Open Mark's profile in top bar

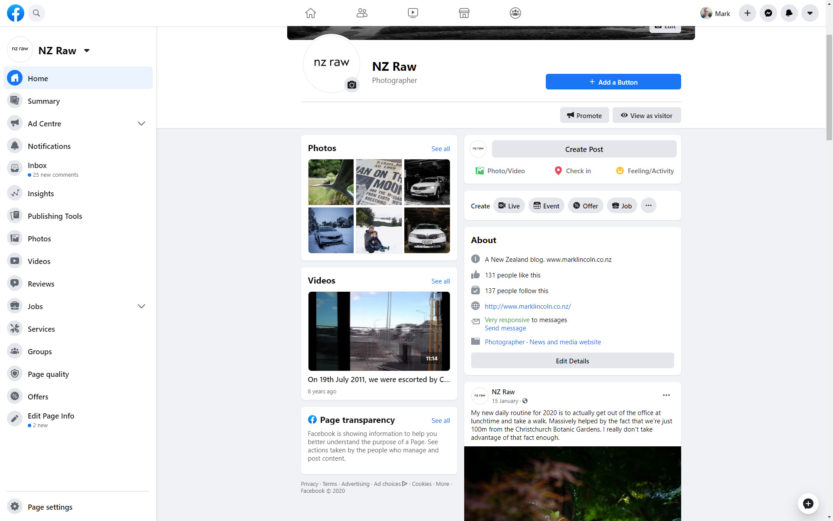[715, 13]
